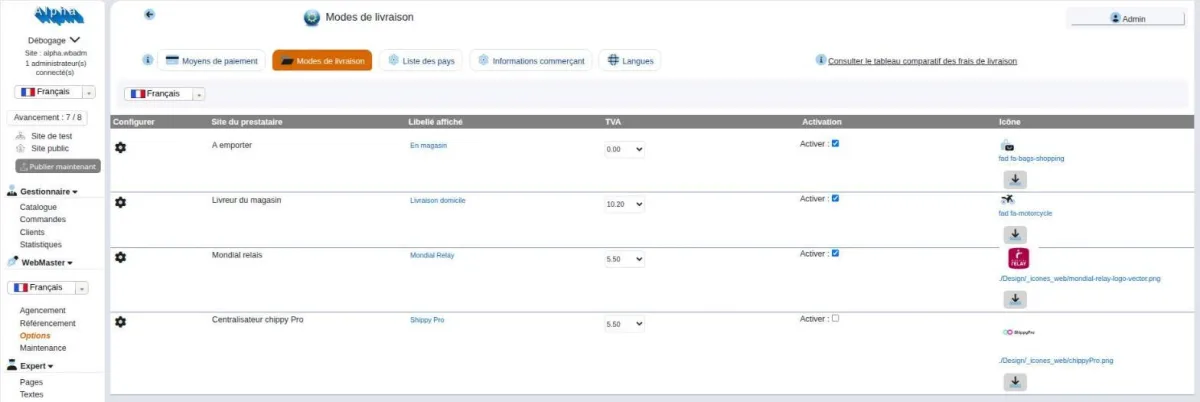Open Liste des pays tab
Screen dimensions: 1200x402
tap(420, 60)
